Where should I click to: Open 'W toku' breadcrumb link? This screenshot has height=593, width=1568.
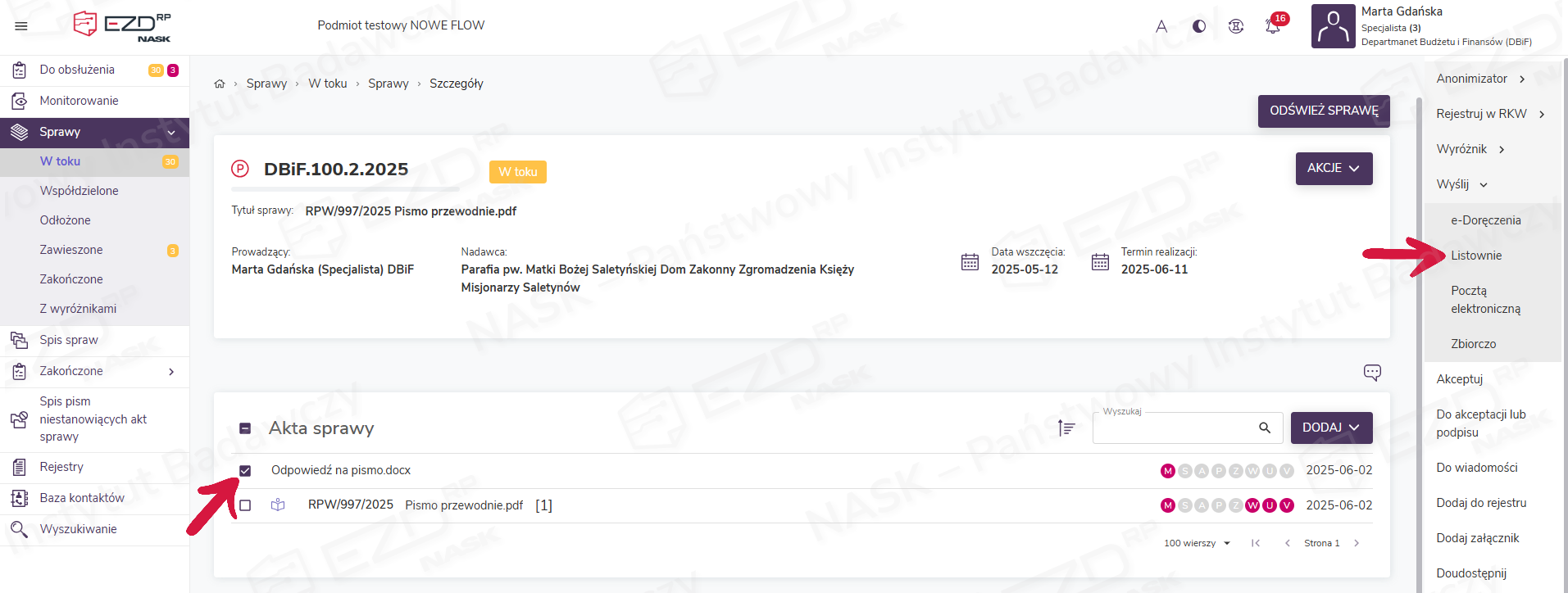click(x=328, y=84)
